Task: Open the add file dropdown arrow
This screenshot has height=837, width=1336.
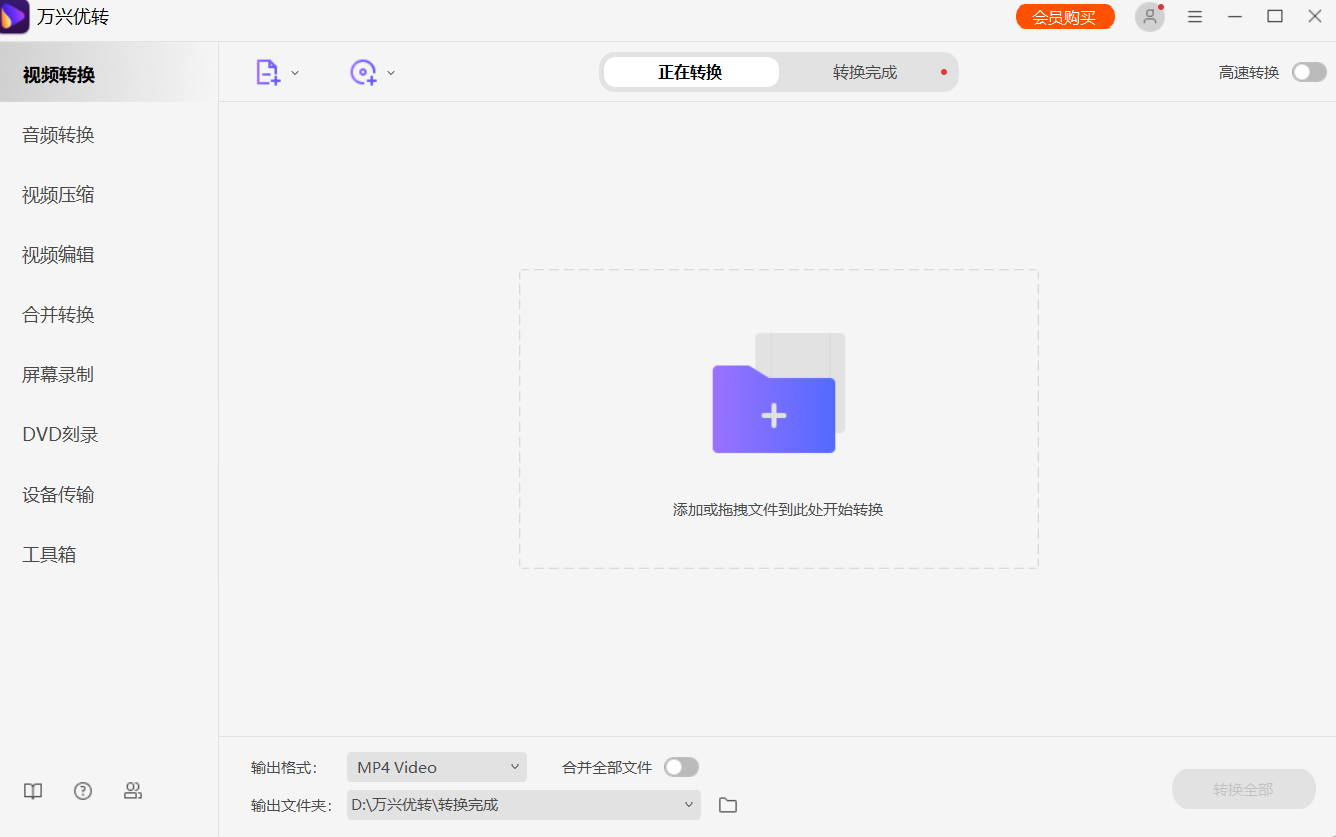Action: (x=295, y=73)
